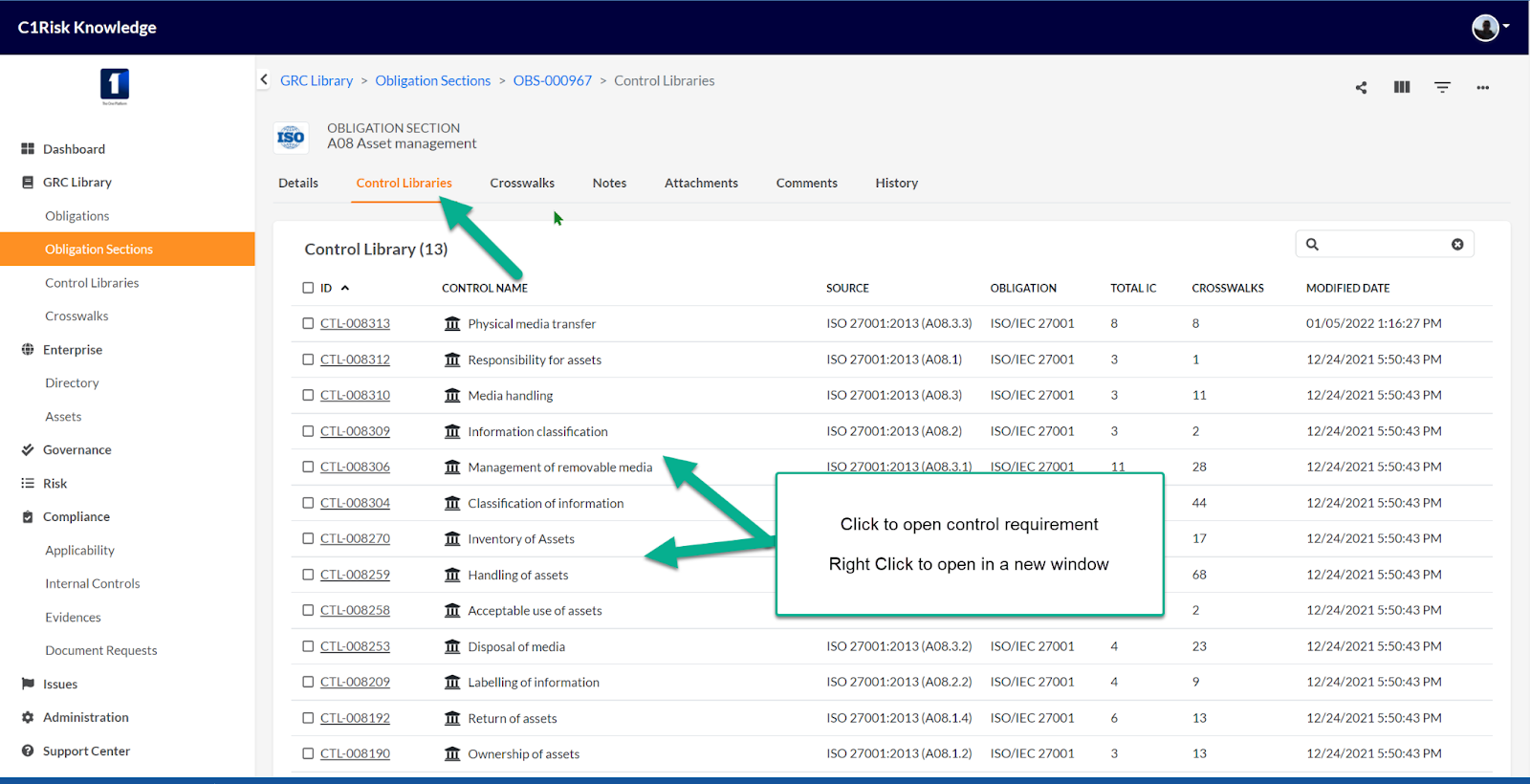Click the Dashboard grid icon
1530x784 pixels.
click(28, 149)
